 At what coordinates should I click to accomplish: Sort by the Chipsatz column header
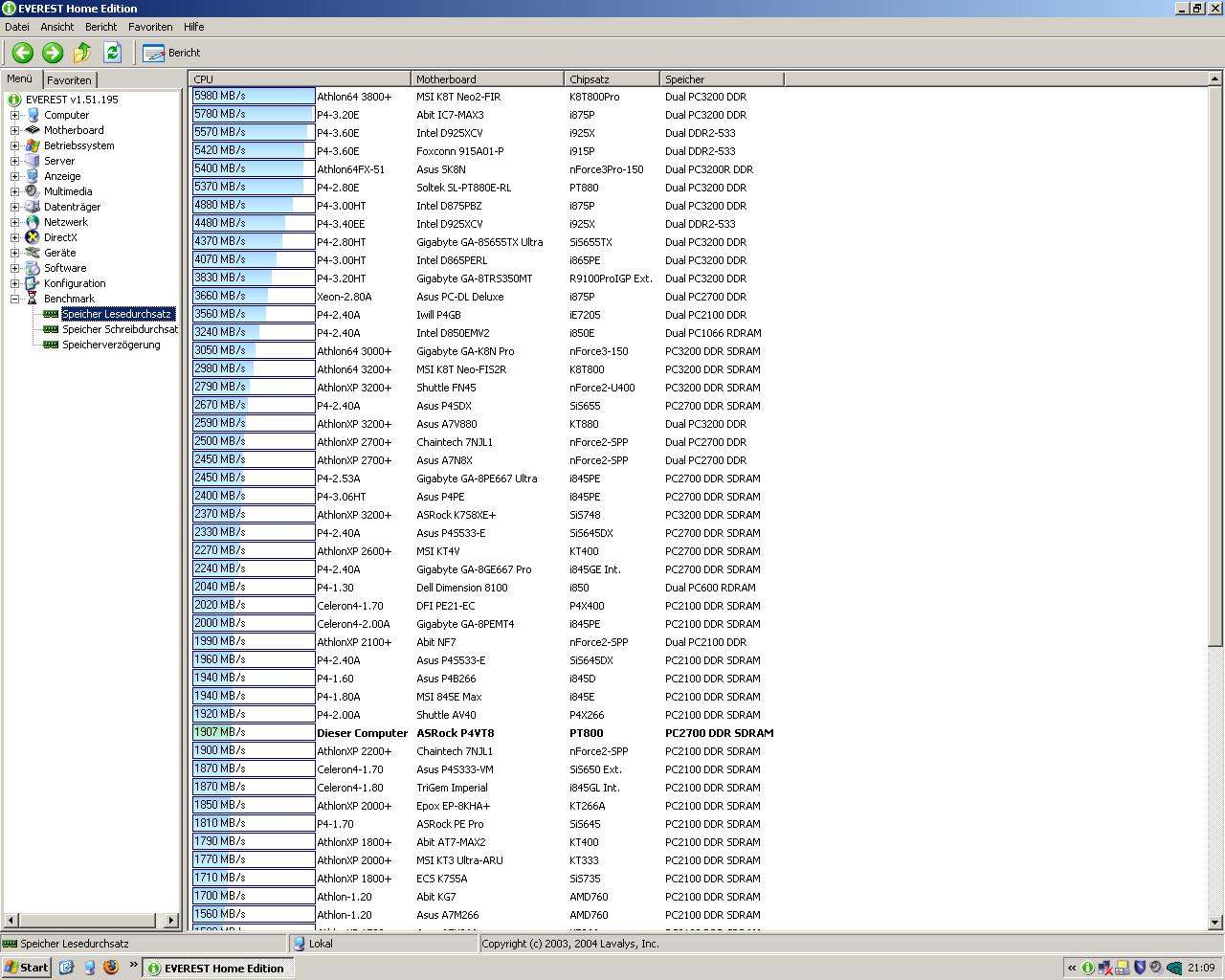[612, 79]
